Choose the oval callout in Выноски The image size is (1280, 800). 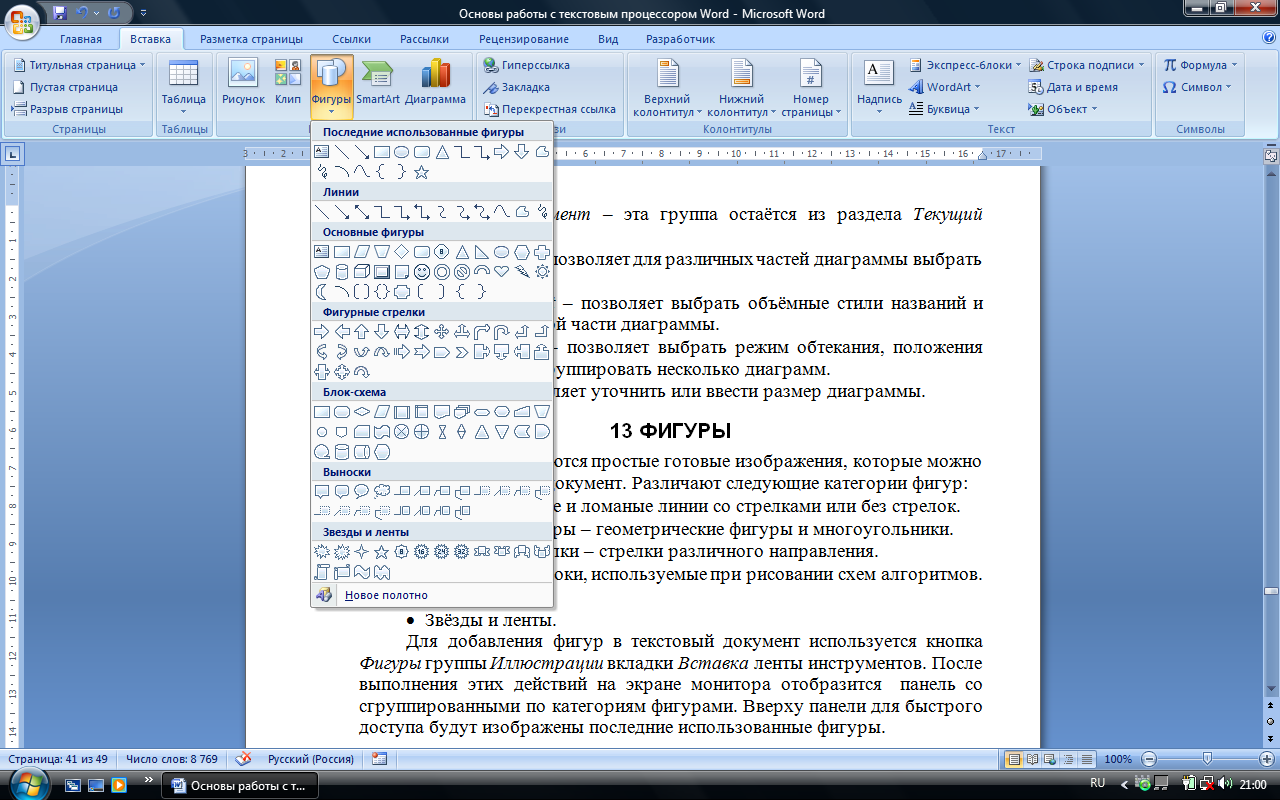[361, 491]
